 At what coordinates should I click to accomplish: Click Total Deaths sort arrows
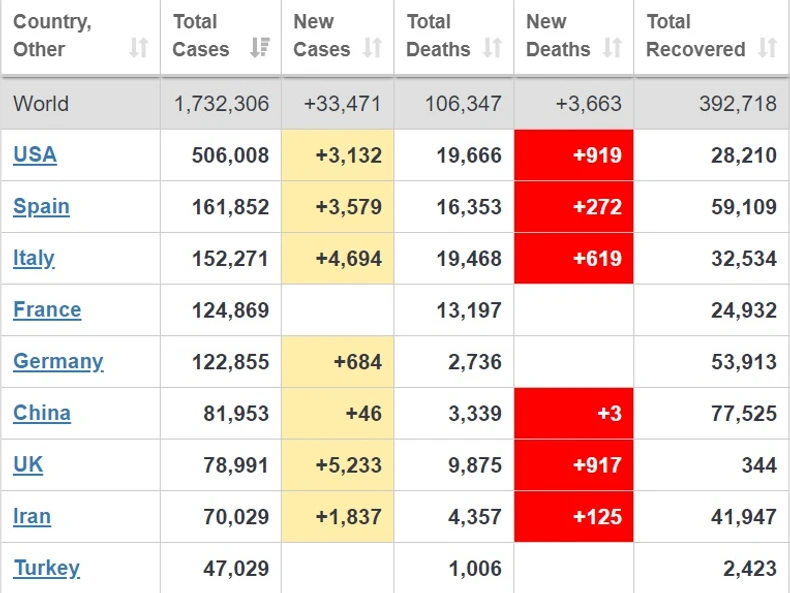tap(493, 49)
